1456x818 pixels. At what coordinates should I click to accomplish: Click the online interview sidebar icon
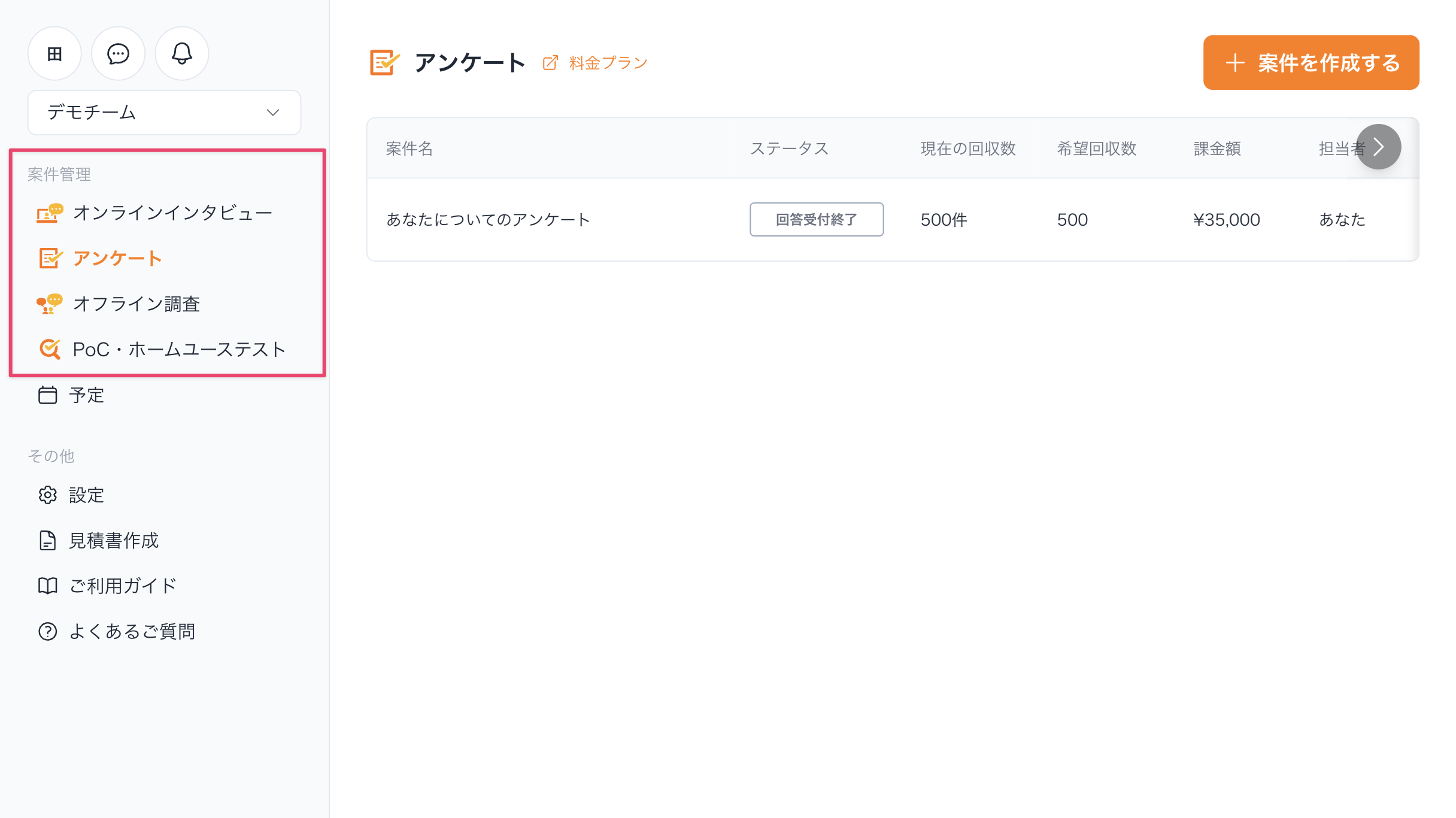[x=50, y=213]
